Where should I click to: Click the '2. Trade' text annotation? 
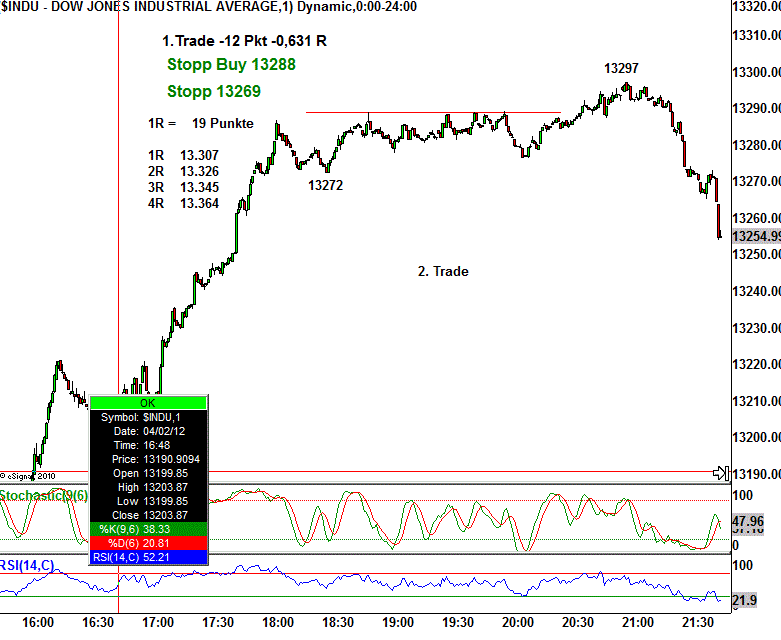click(x=442, y=271)
